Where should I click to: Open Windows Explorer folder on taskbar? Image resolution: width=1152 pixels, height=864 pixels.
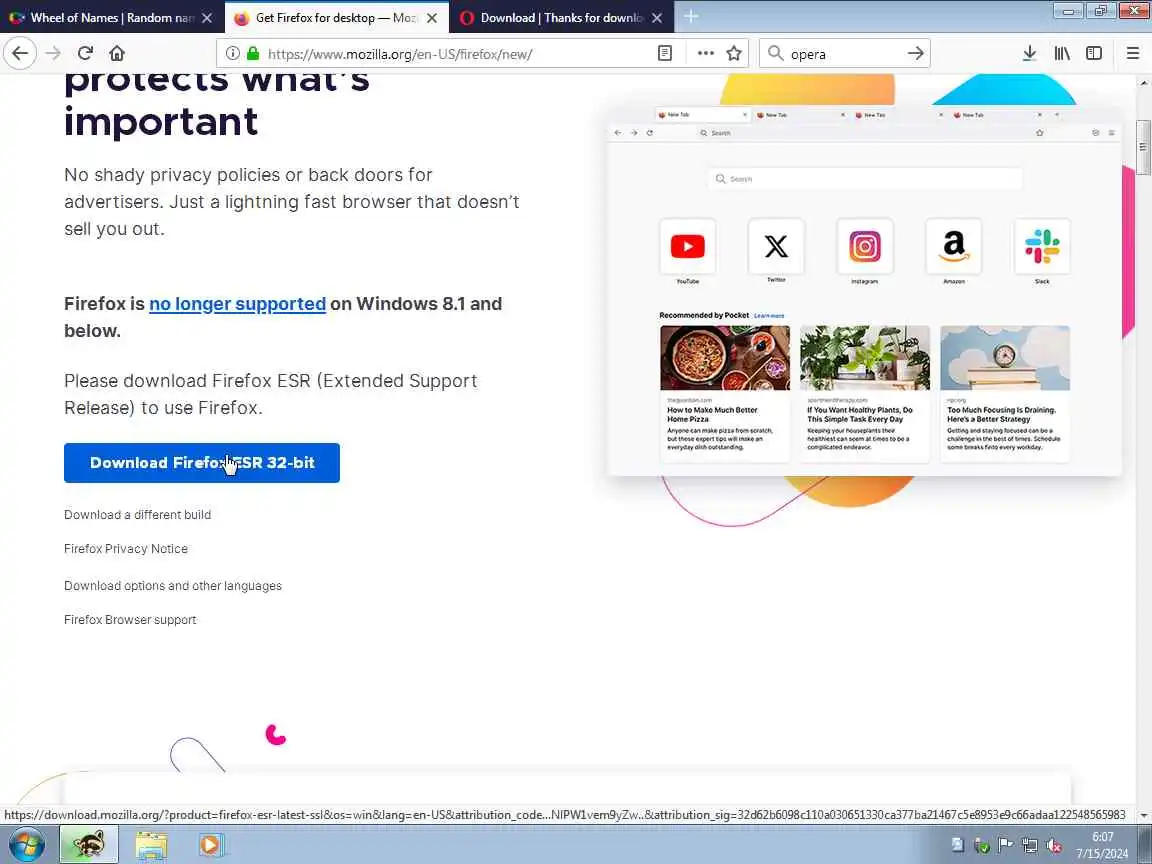pyautogui.click(x=151, y=845)
